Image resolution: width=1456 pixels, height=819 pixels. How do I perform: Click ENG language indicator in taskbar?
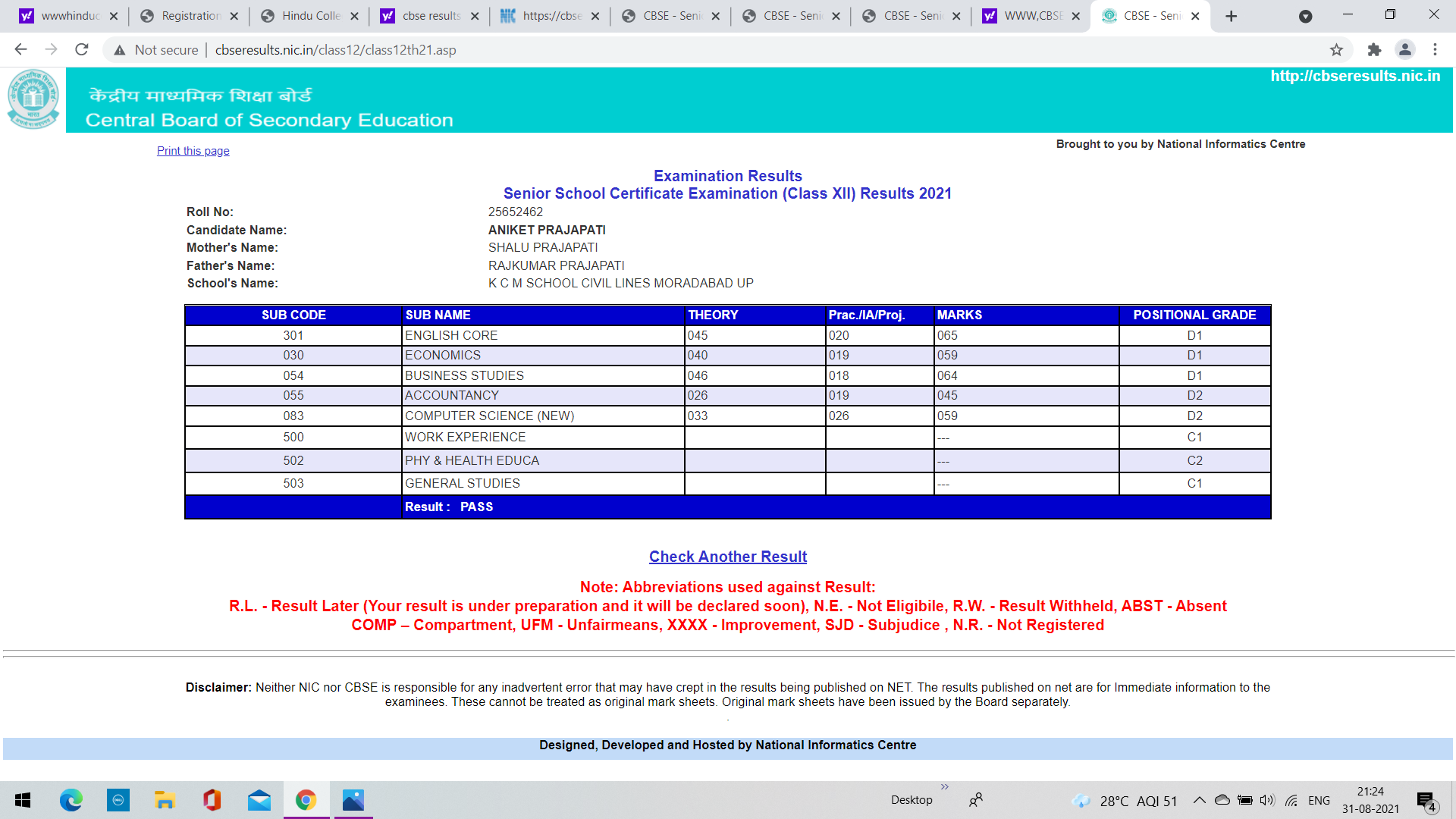point(1319,800)
